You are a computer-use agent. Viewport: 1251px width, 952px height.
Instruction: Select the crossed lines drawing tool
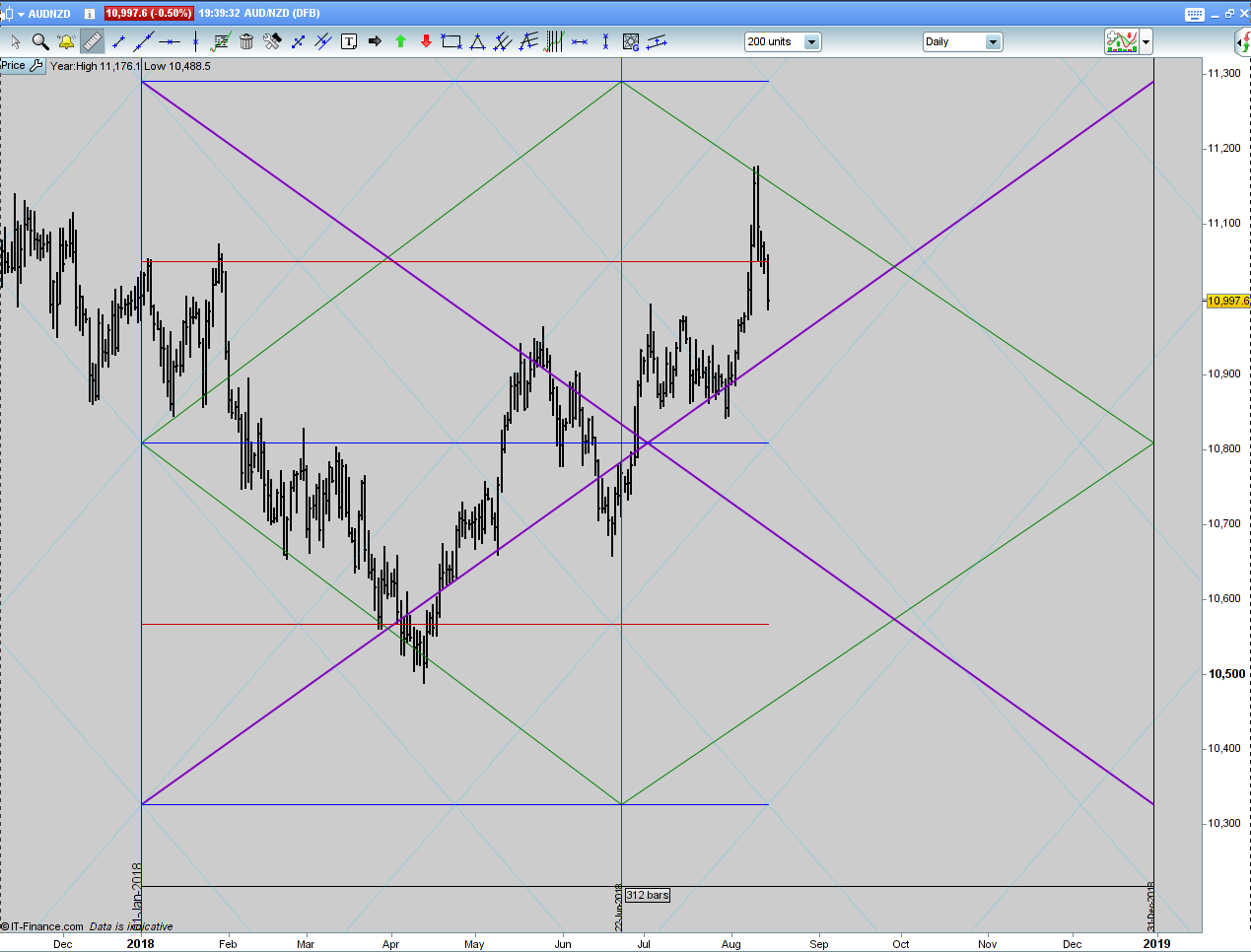pos(298,41)
